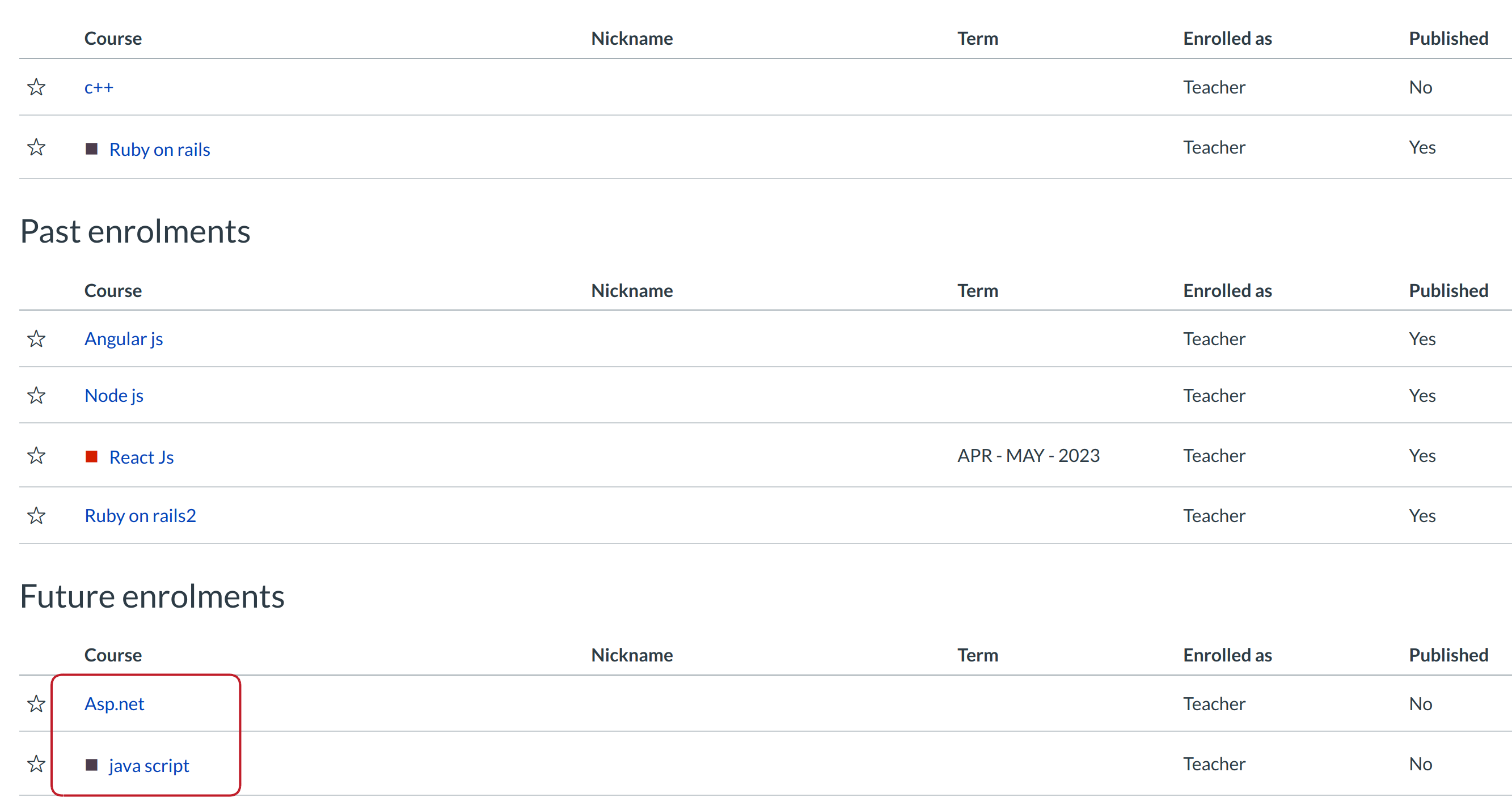Open the Ruby on rails course
The width and height of the screenshot is (1512, 806).
coord(159,150)
